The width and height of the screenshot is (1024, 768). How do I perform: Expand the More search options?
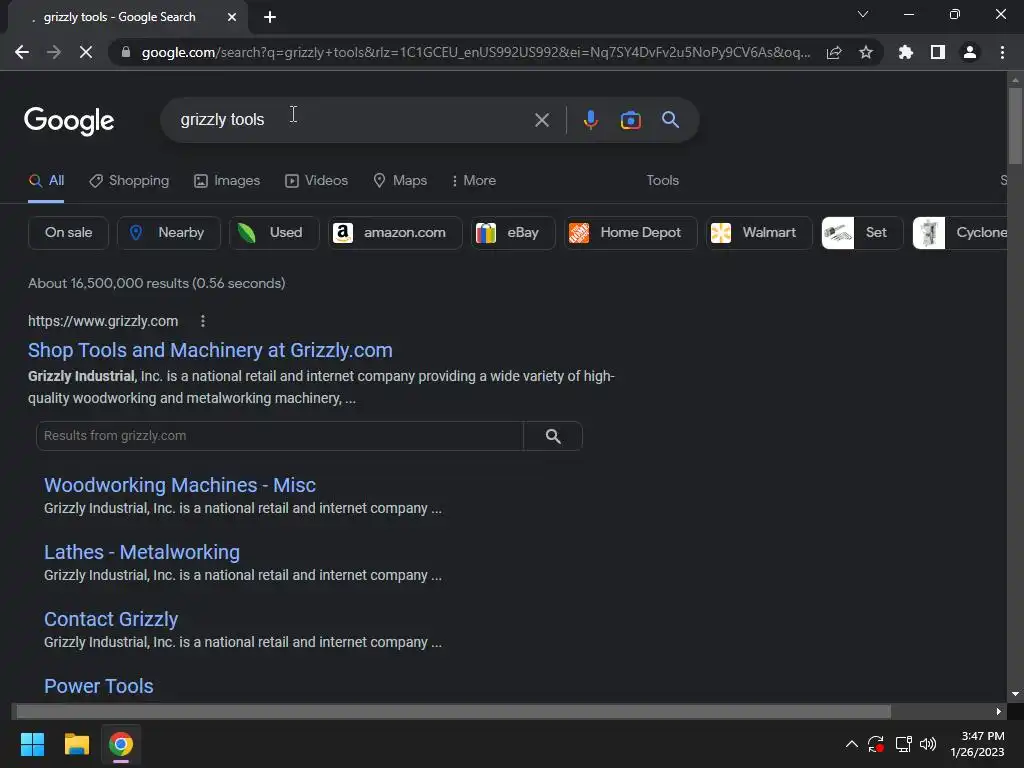(x=473, y=181)
